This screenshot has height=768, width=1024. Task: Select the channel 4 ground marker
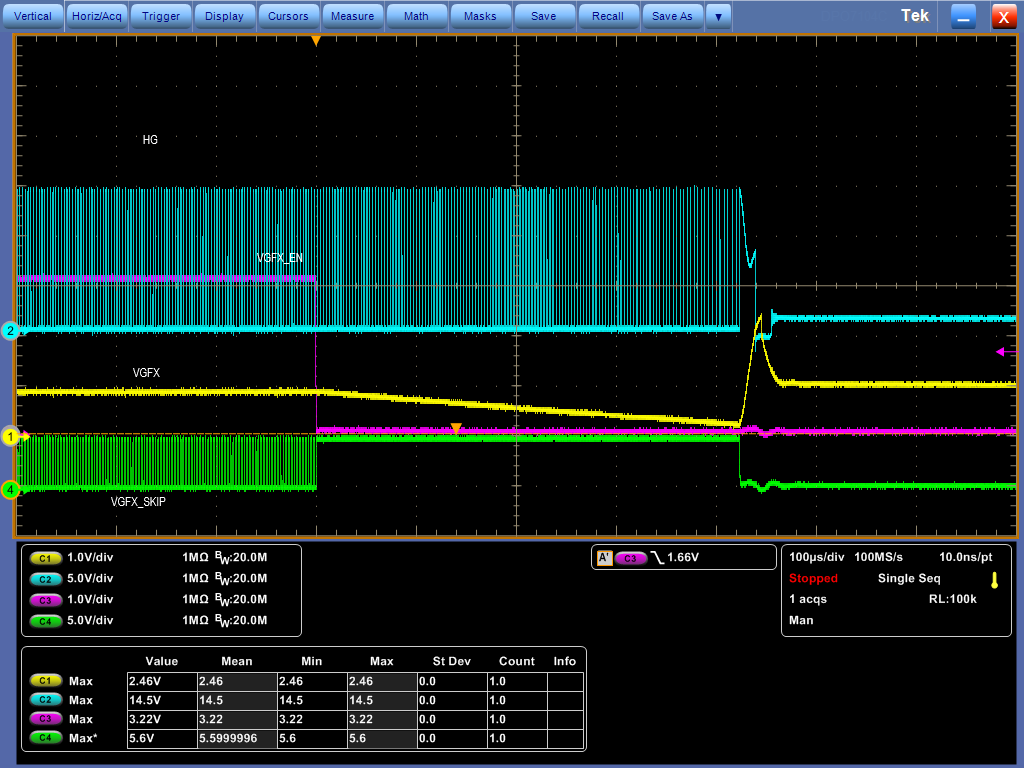(x=10, y=490)
